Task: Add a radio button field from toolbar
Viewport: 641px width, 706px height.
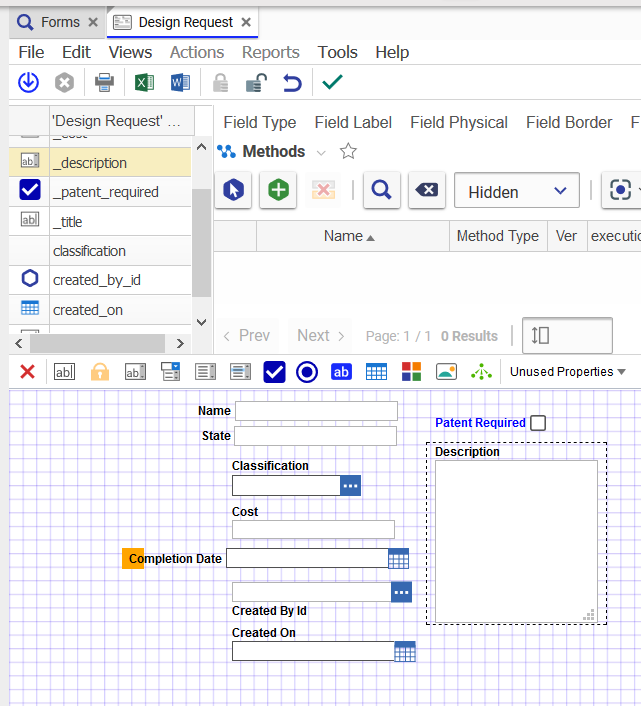Action: click(307, 372)
